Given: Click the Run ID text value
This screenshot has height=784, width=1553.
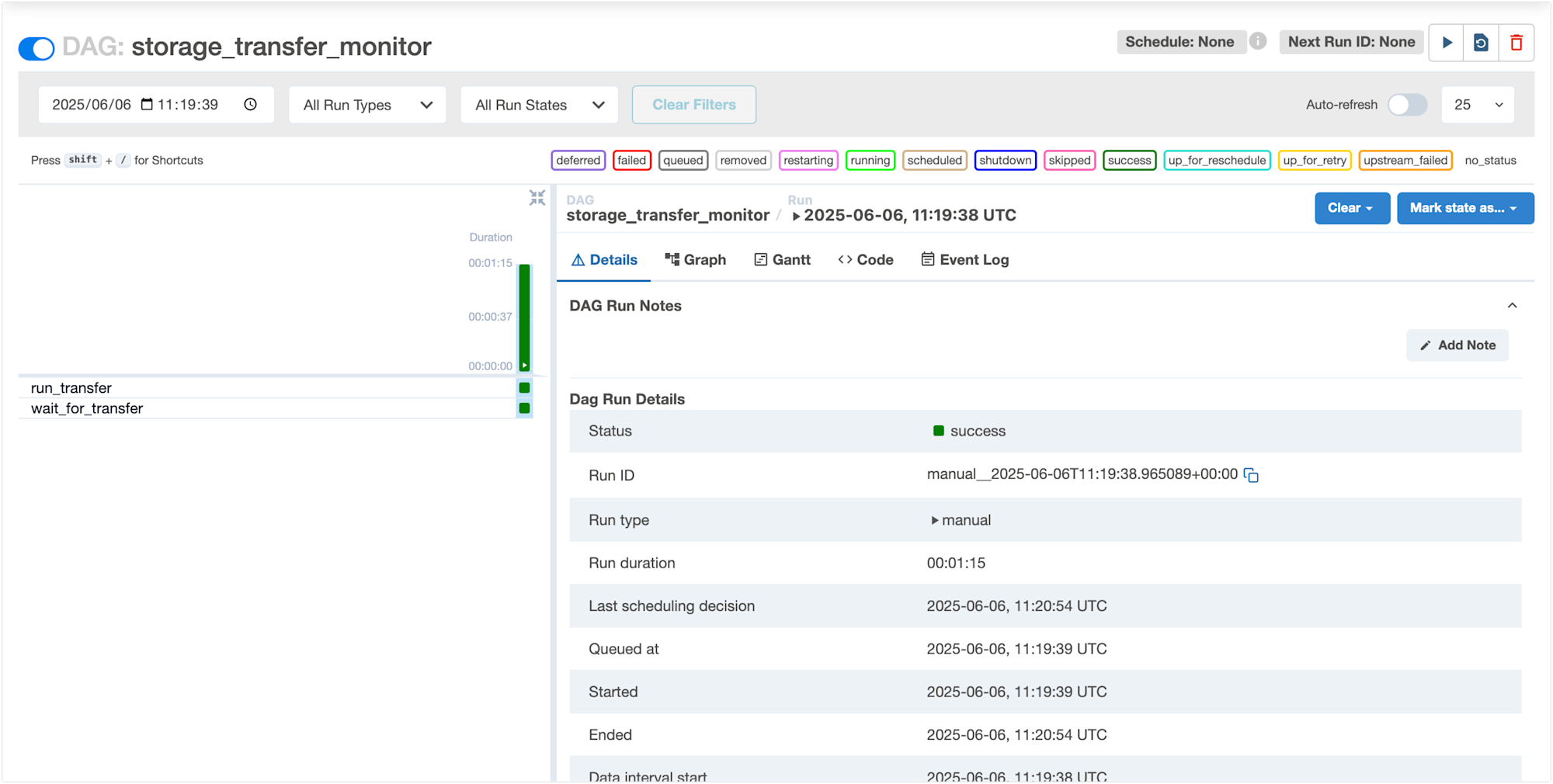Looking at the screenshot, I should coord(1082,474).
